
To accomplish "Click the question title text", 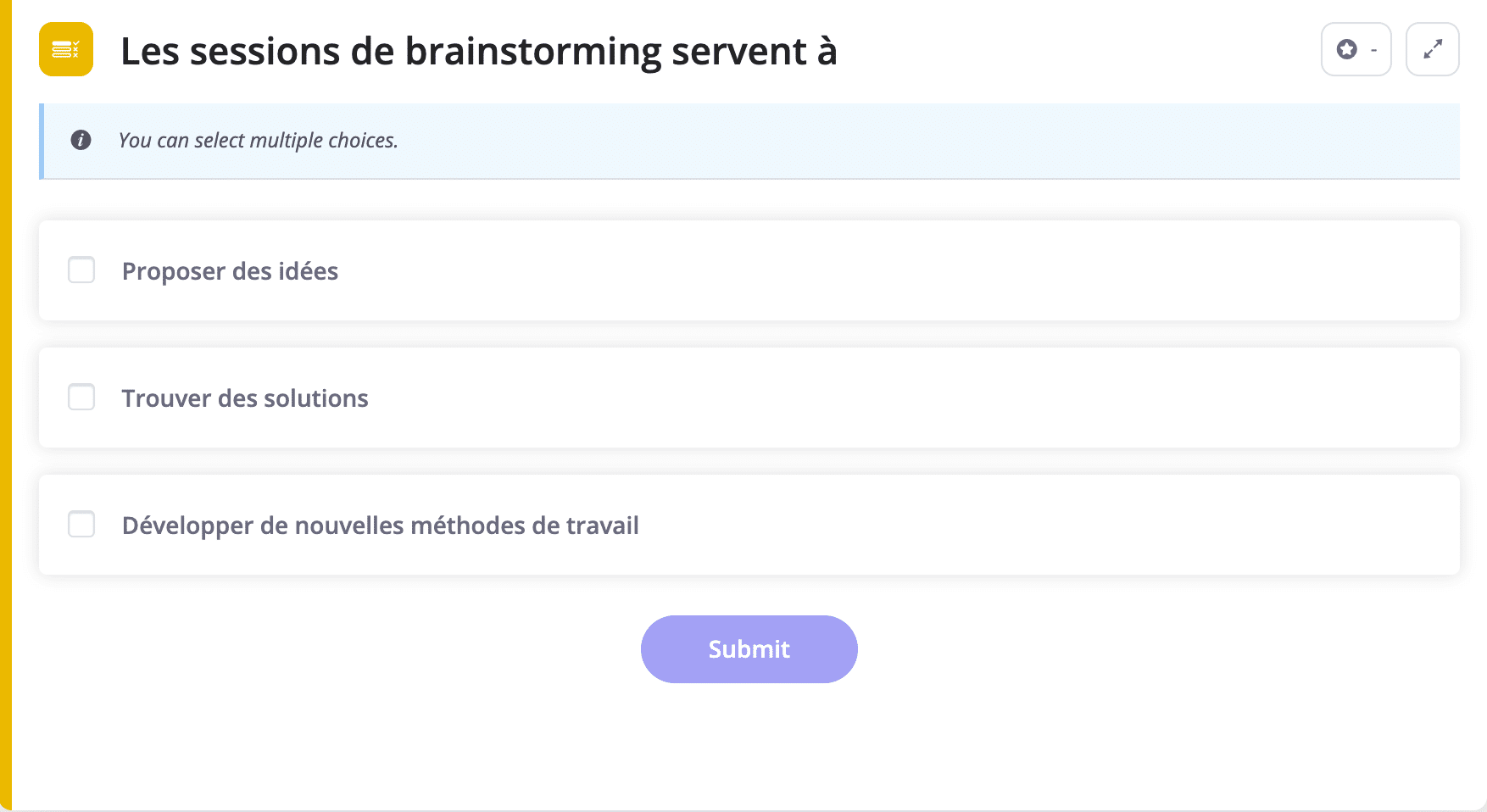I will pos(479,50).
